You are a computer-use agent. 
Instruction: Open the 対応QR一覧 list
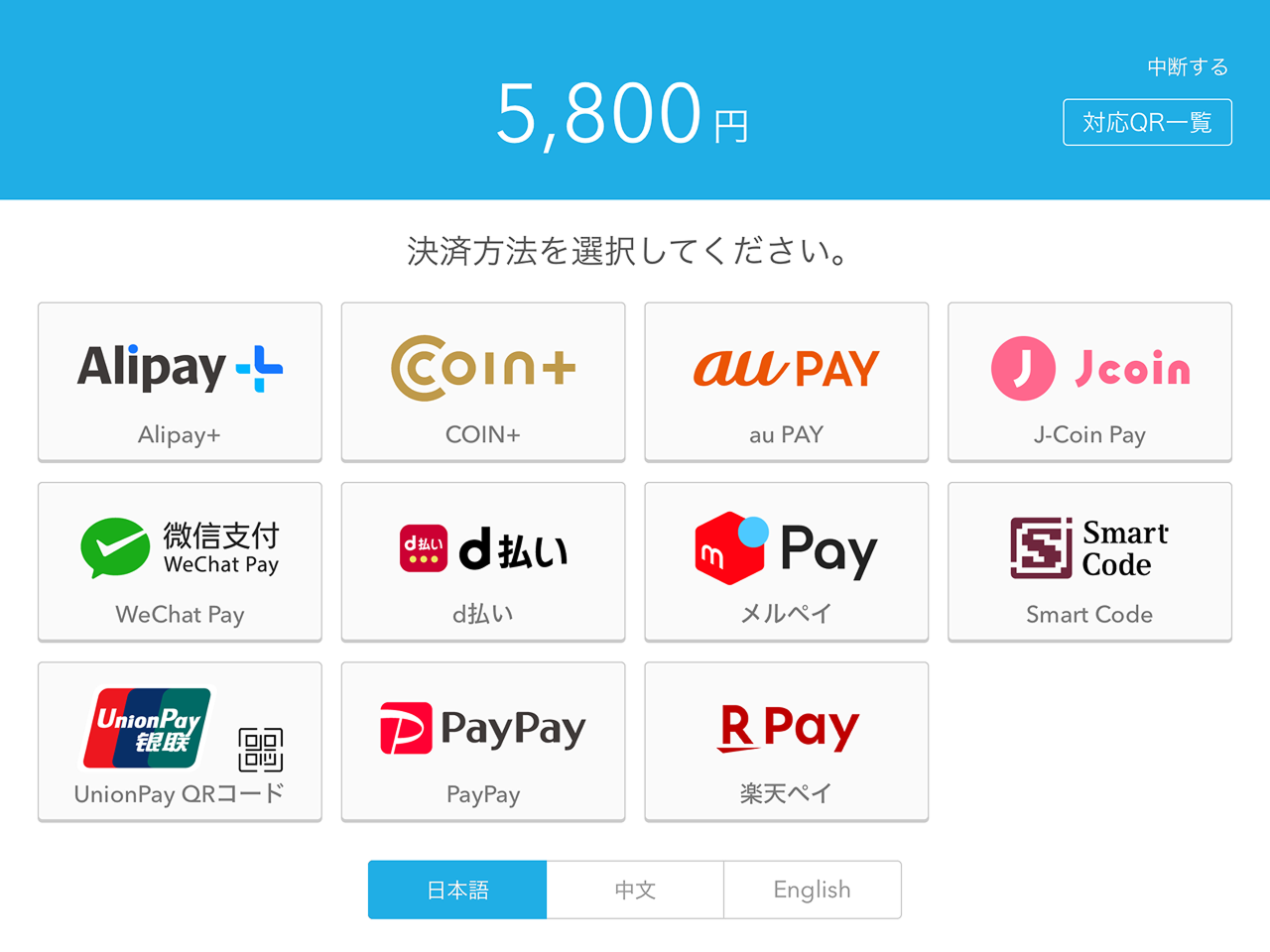coord(1147,122)
